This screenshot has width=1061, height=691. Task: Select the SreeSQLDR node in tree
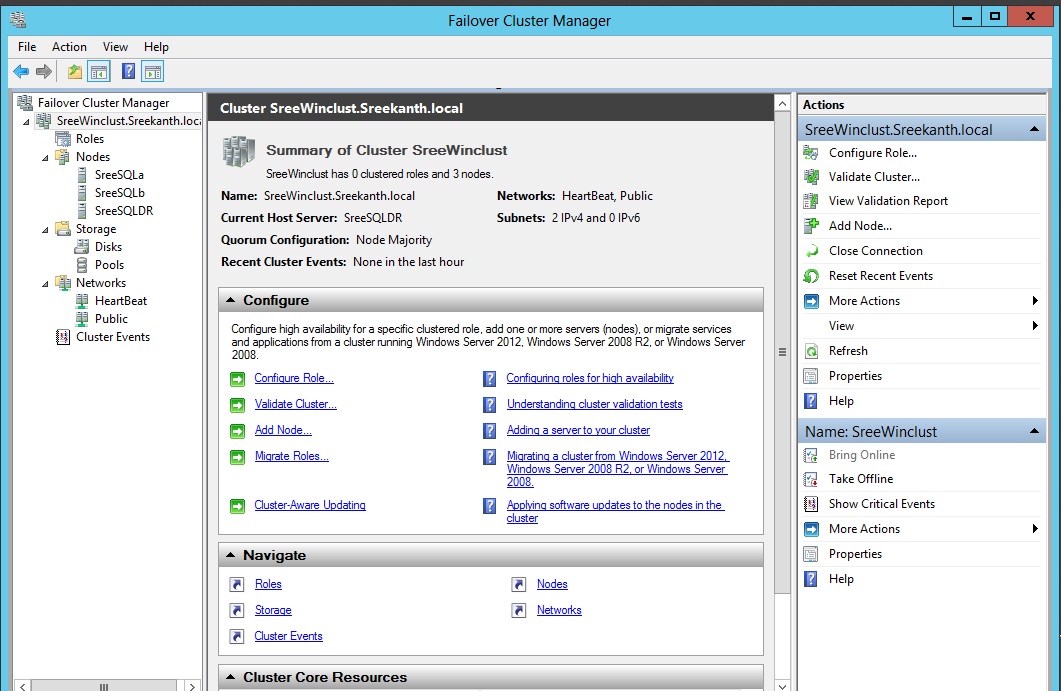[123, 211]
